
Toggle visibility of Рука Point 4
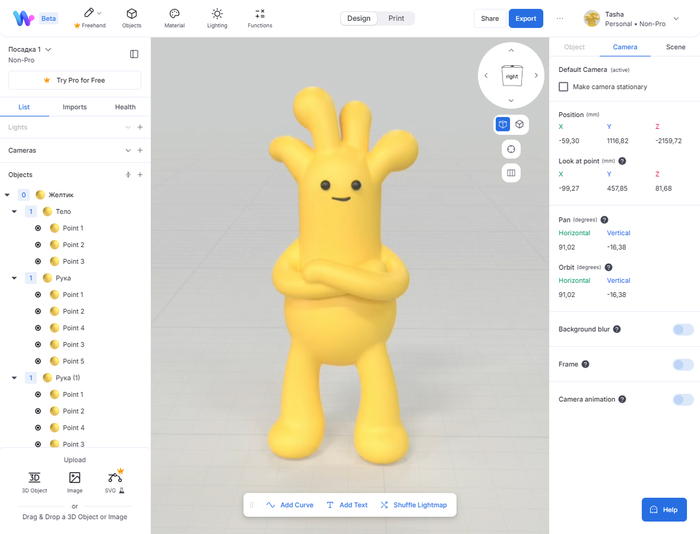tap(38, 328)
